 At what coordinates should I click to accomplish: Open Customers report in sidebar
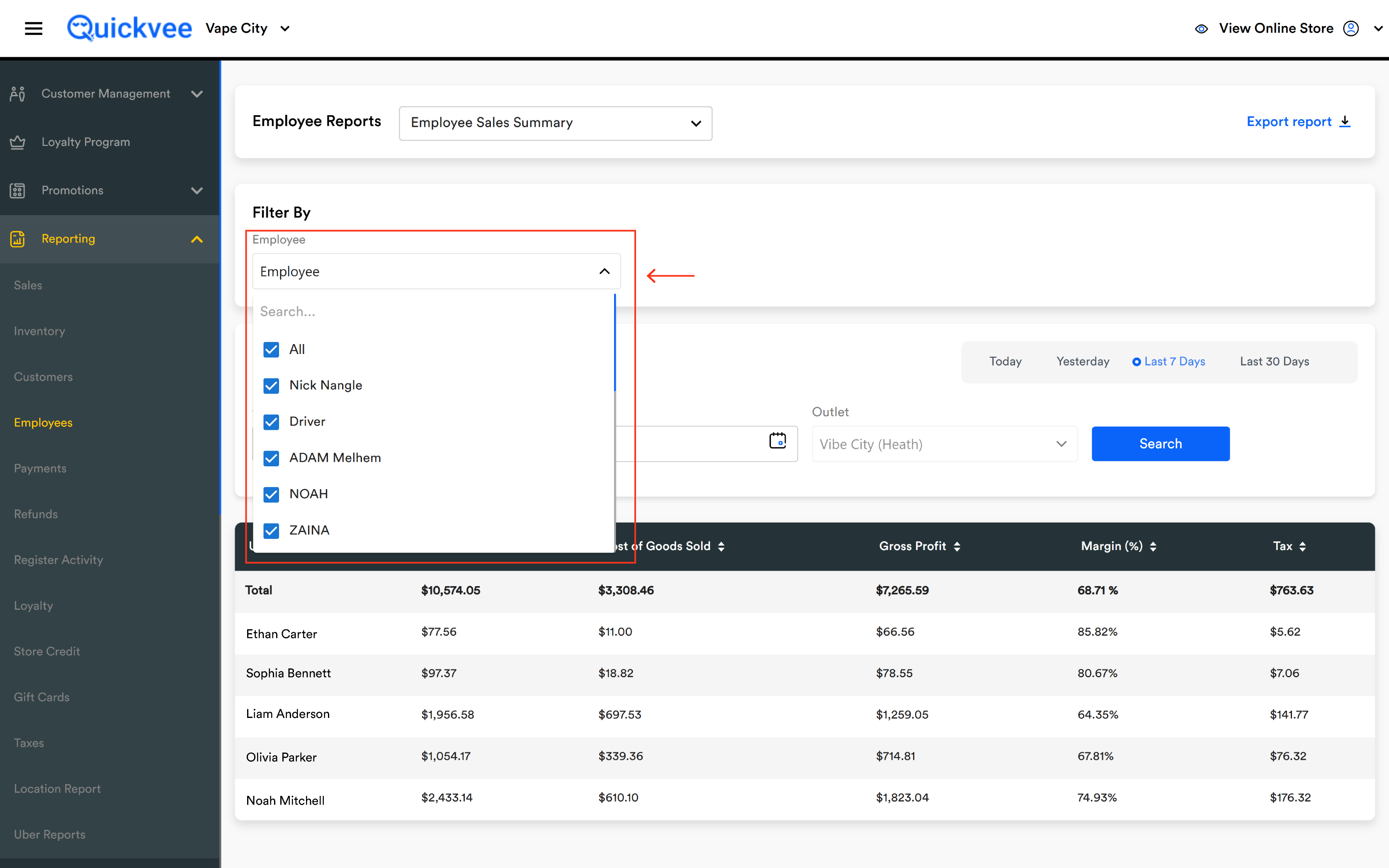(x=43, y=377)
